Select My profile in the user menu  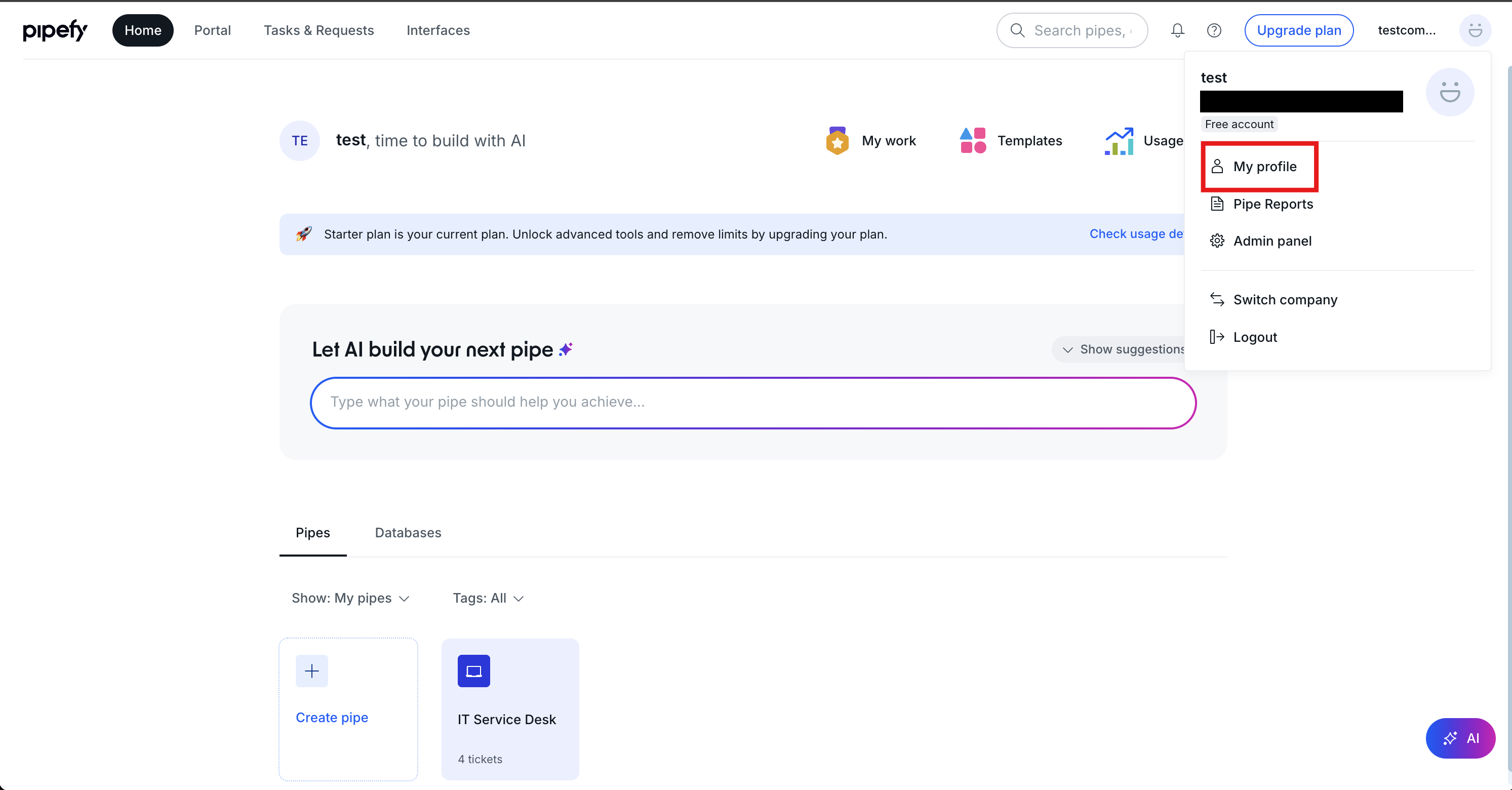point(1264,167)
